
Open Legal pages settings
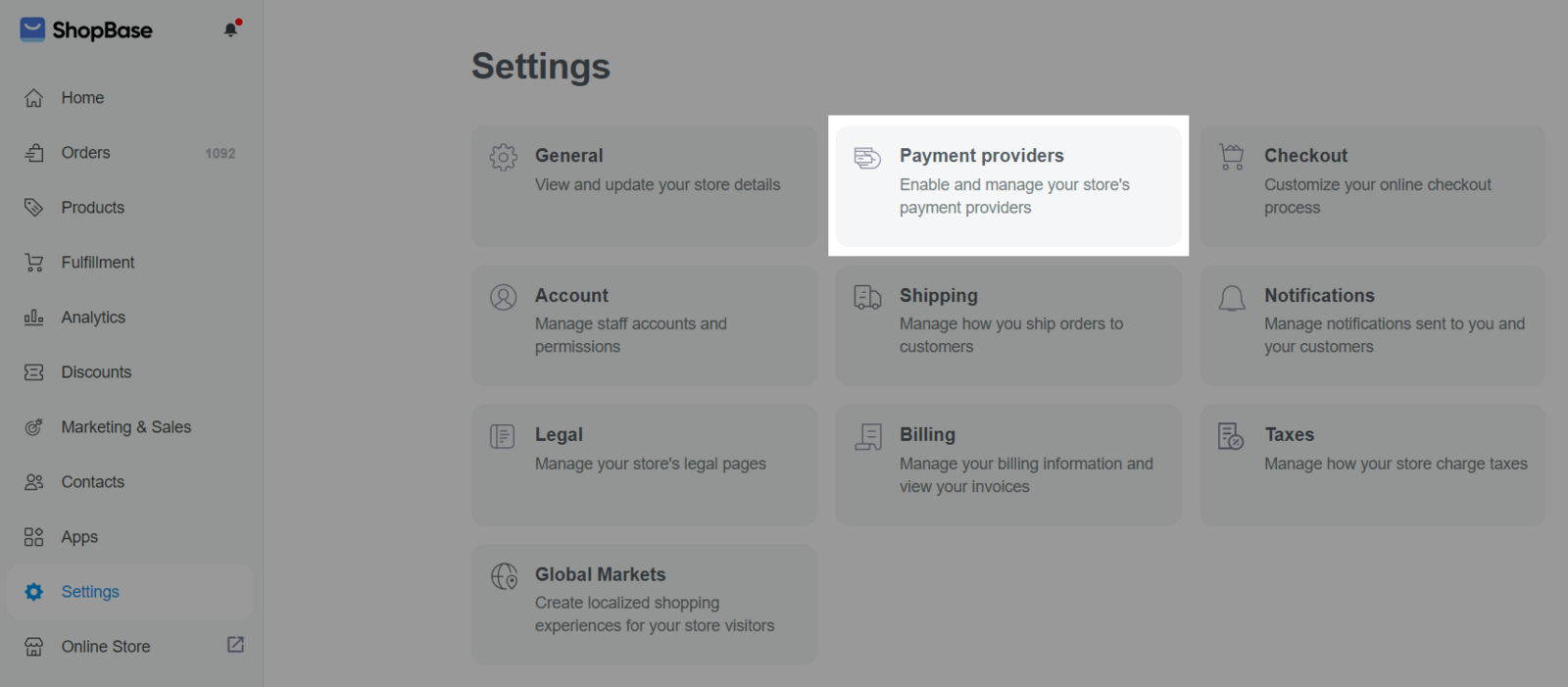point(644,465)
